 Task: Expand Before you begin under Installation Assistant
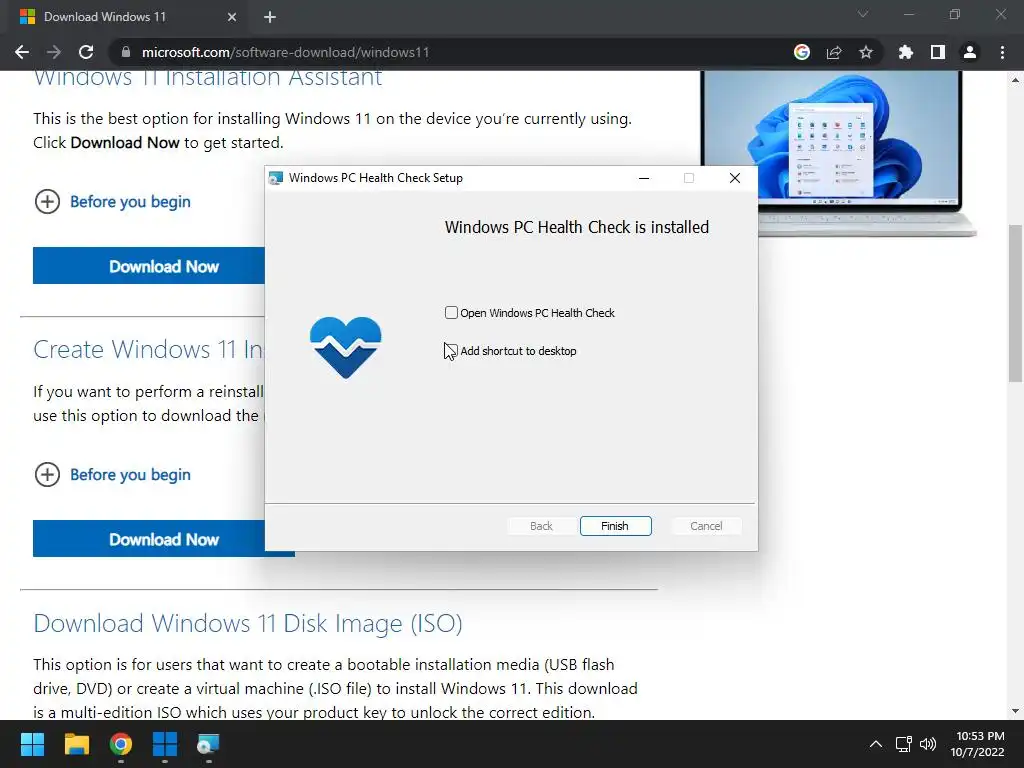coord(112,201)
